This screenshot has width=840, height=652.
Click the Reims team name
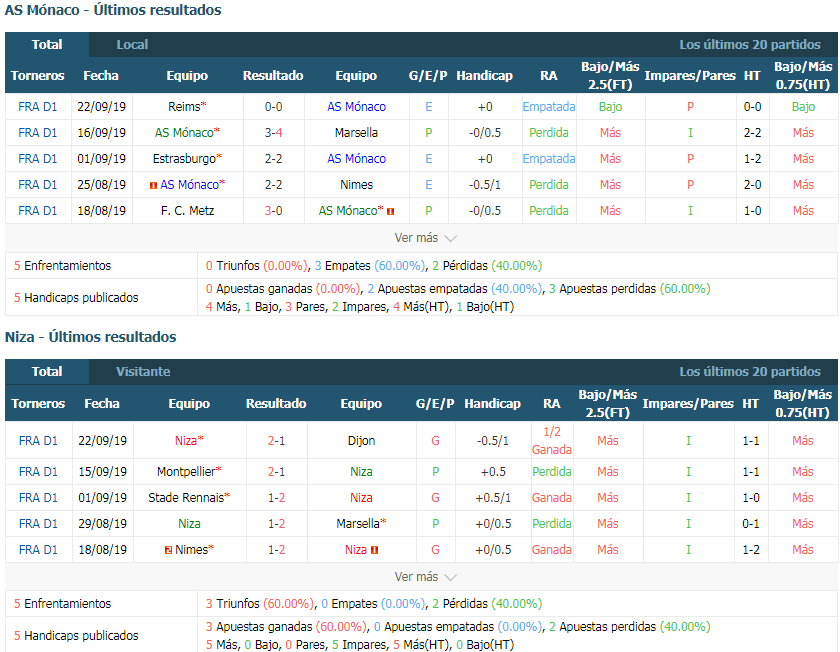tap(184, 107)
